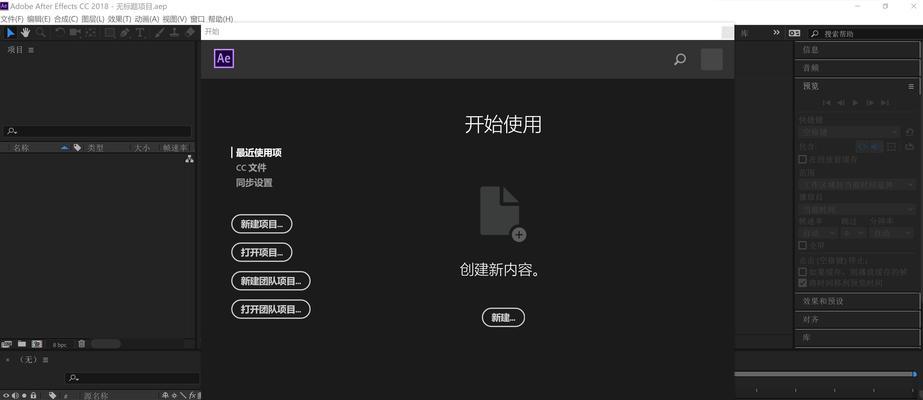Image resolution: width=923 pixels, height=400 pixels.
Task: Open the File menu
Action: (12, 19)
